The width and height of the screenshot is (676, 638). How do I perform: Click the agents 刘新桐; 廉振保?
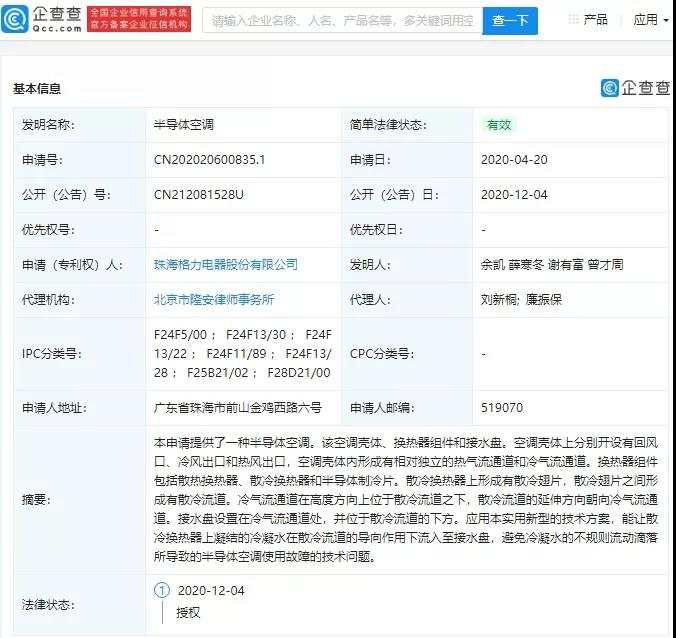tap(521, 299)
